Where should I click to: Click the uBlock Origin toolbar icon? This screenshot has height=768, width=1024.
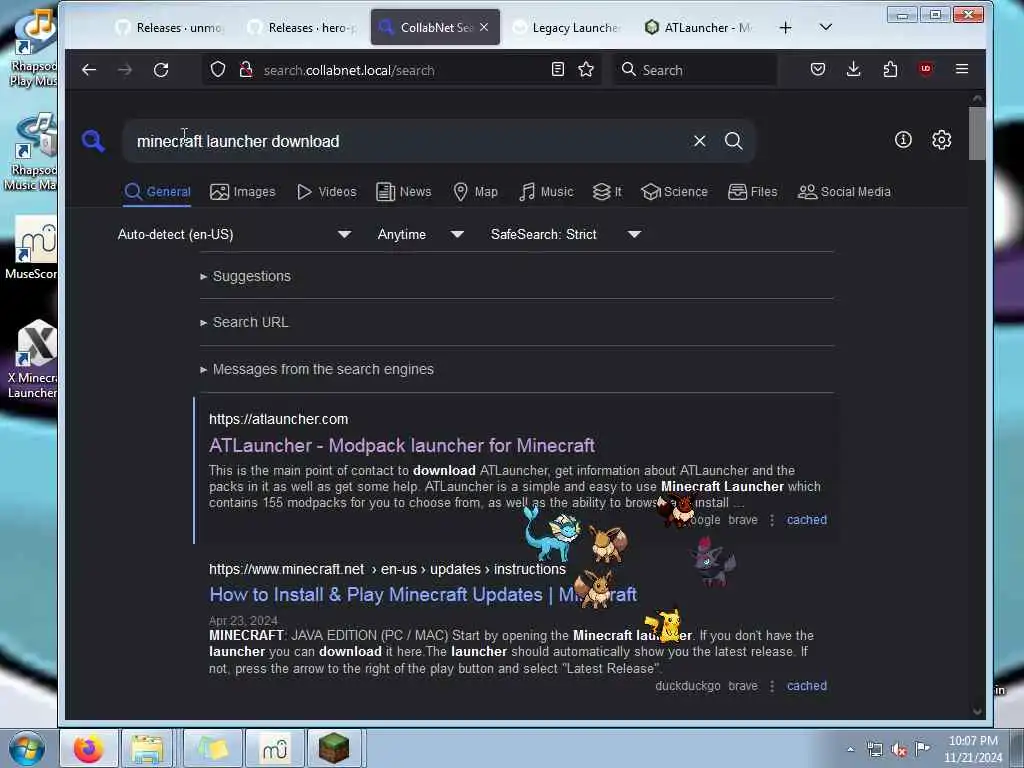click(925, 69)
